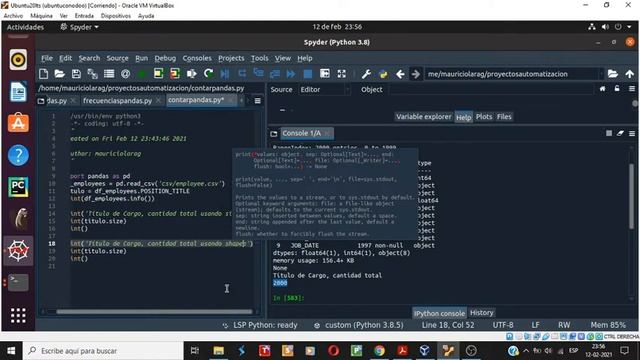Run selection or current line icon
Viewport: 640px width, 360px height.
pyautogui.click(x=191, y=74)
